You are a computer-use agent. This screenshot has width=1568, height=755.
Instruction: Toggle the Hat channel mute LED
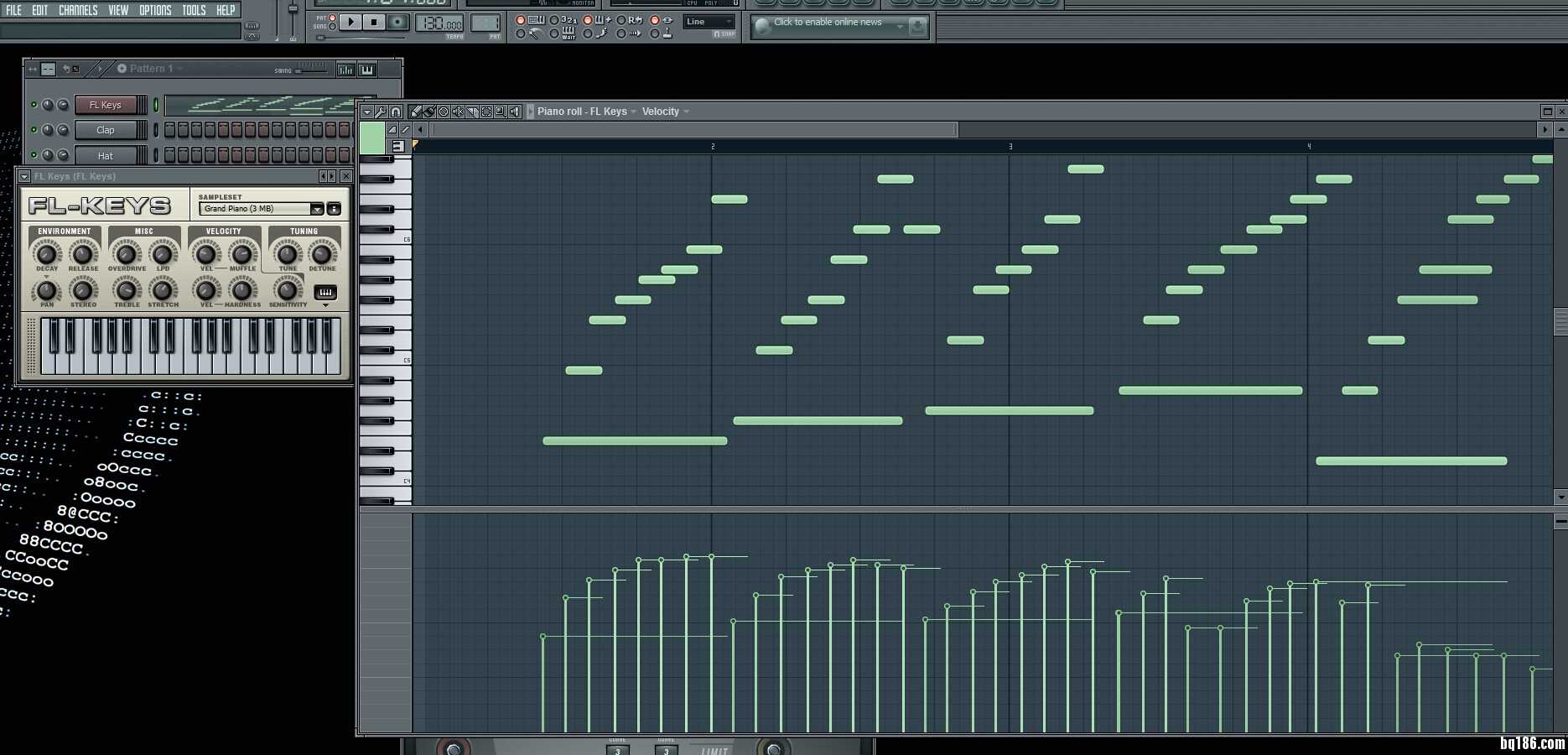34,155
